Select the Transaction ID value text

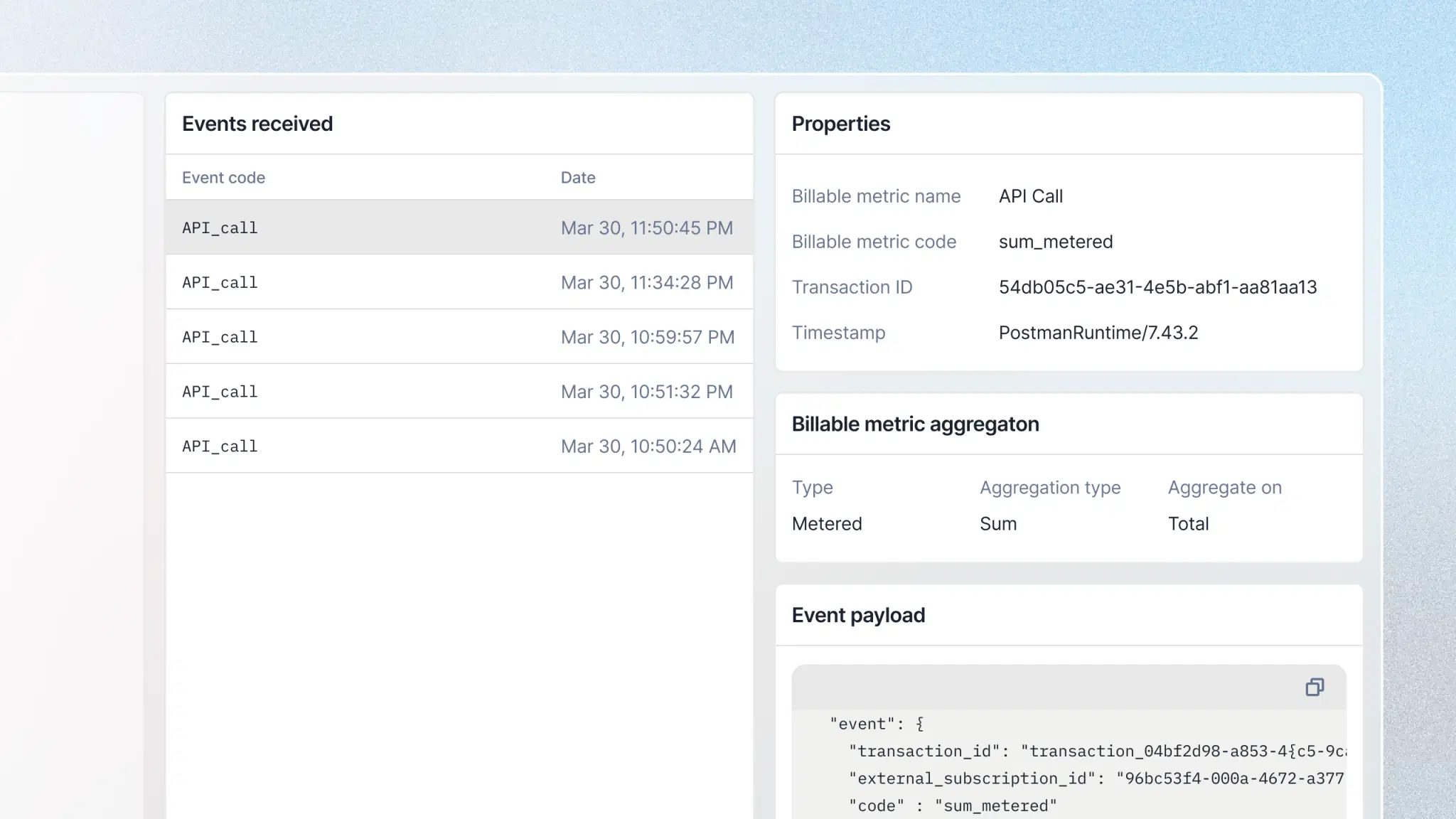pyautogui.click(x=1158, y=287)
